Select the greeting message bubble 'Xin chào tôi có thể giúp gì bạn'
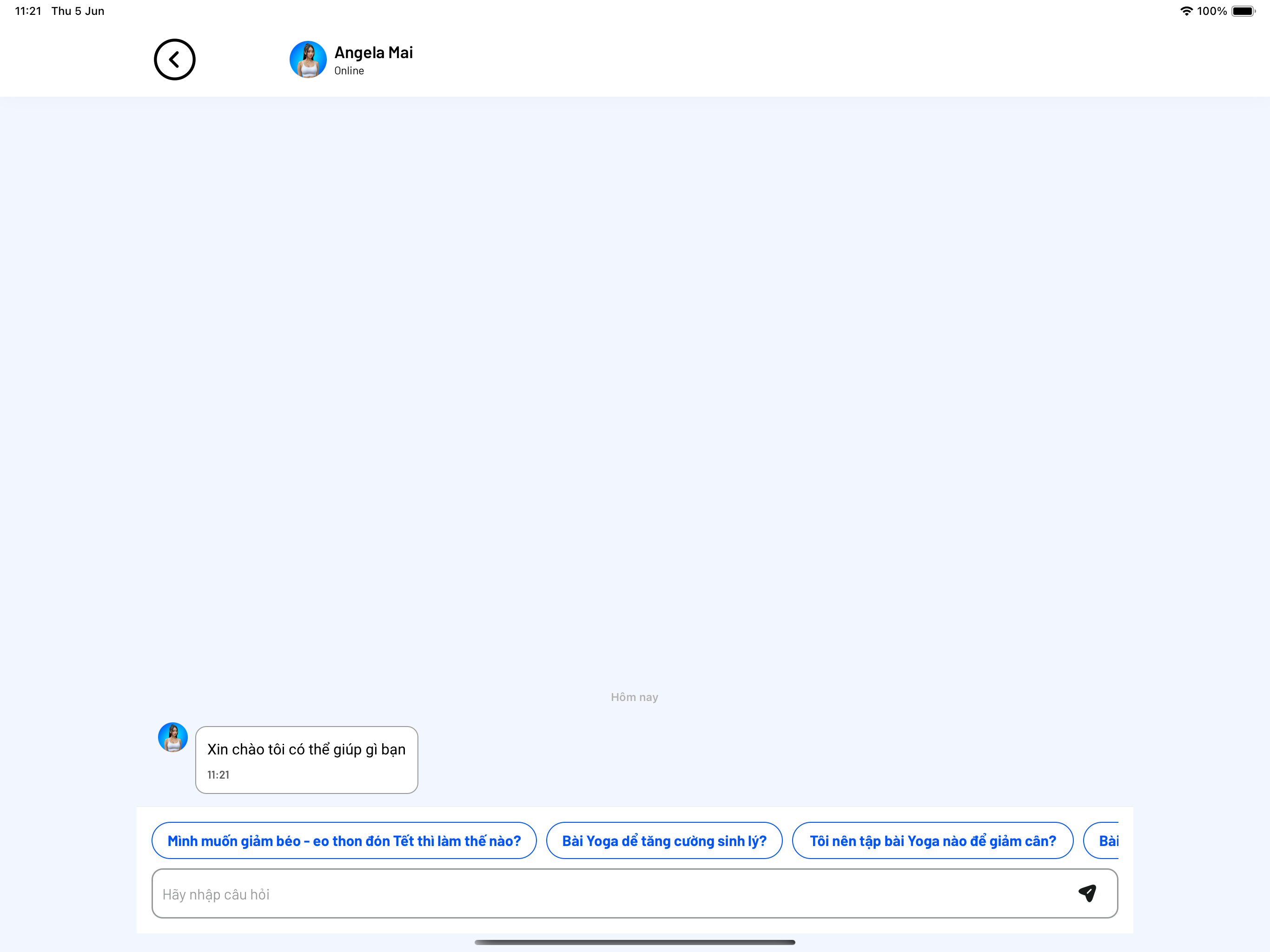The height and width of the screenshot is (952, 1270). (307, 760)
